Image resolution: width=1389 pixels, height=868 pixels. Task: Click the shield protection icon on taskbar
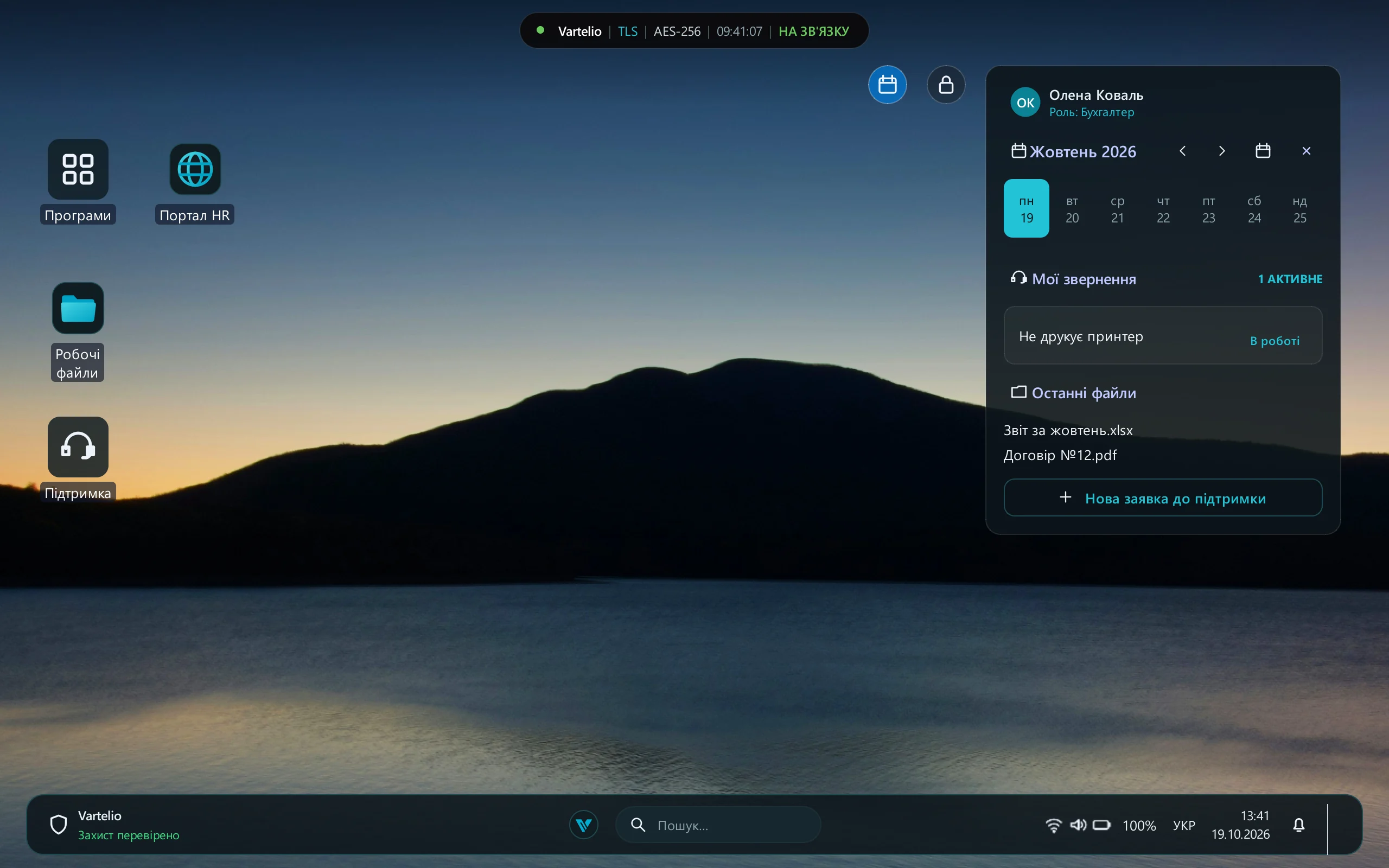(59, 825)
